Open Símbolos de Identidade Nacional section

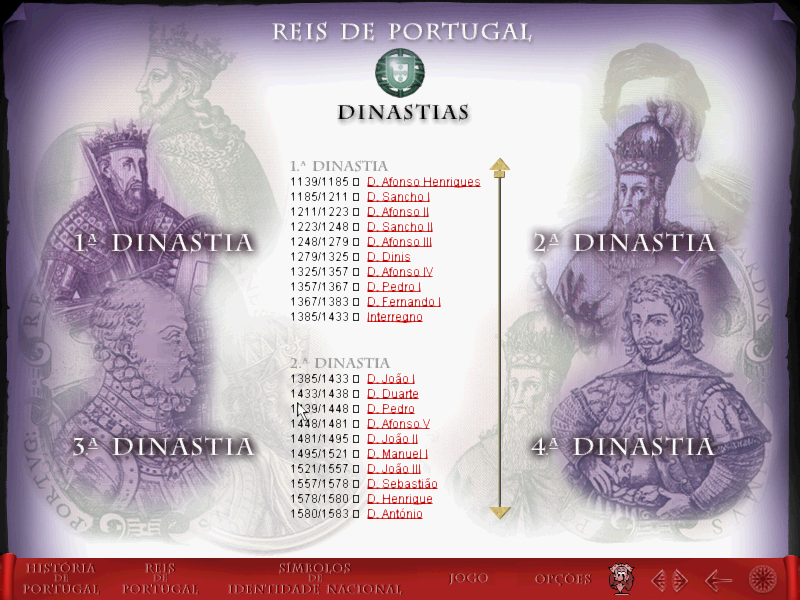tap(315, 579)
